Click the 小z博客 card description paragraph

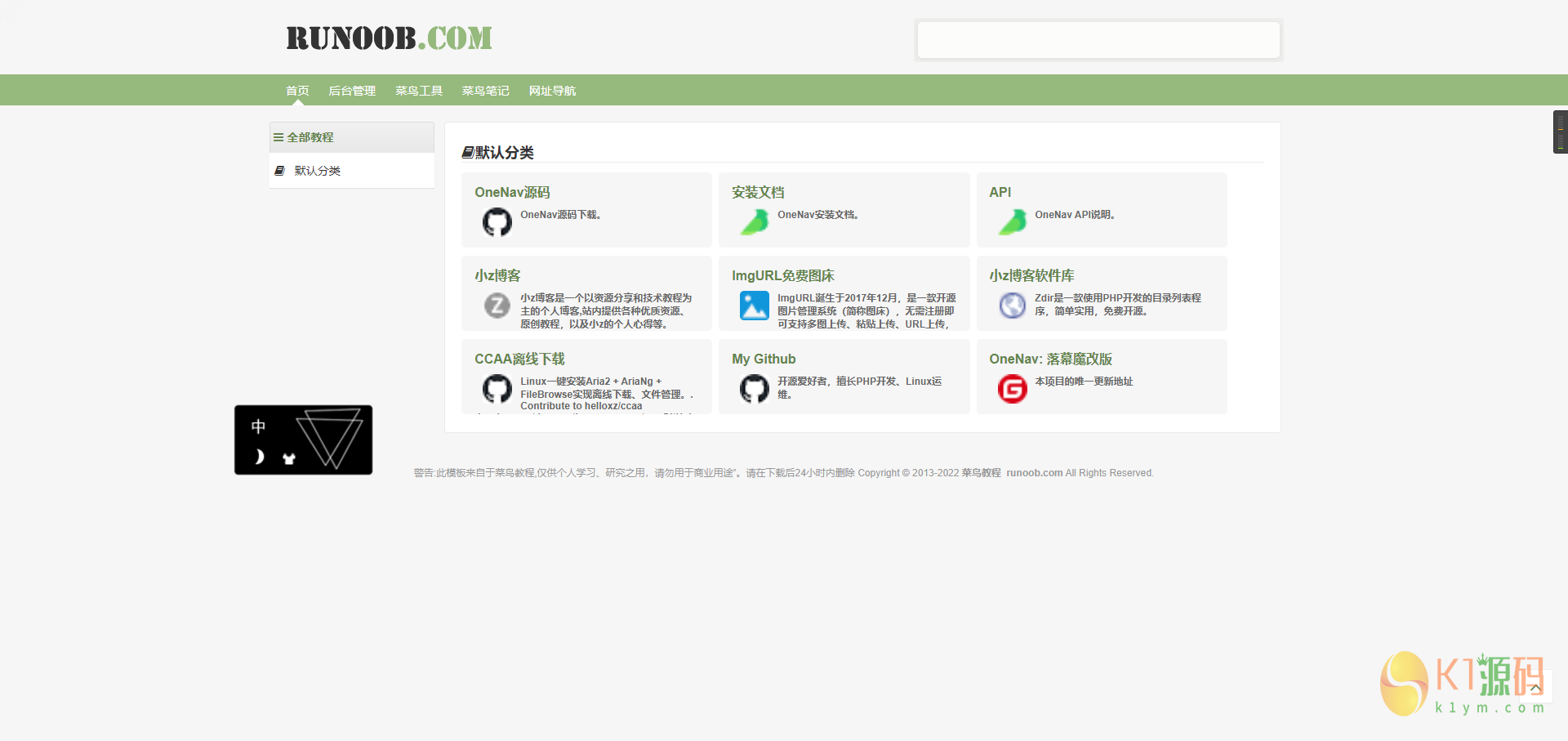click(607, 311)
